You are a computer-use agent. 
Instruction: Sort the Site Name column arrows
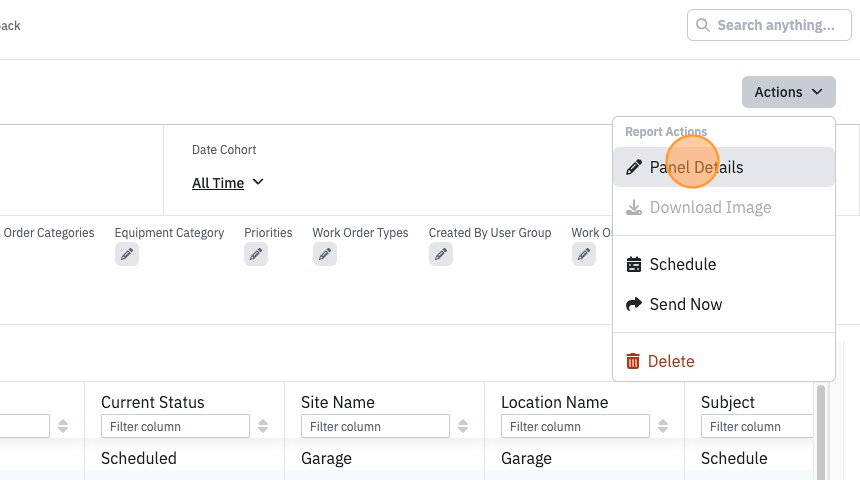tap(463, 426)
